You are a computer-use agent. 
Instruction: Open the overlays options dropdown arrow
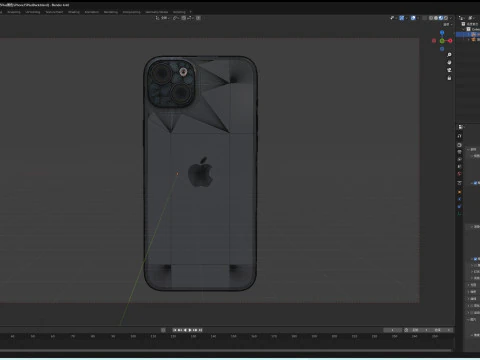[x=418, y=18]
